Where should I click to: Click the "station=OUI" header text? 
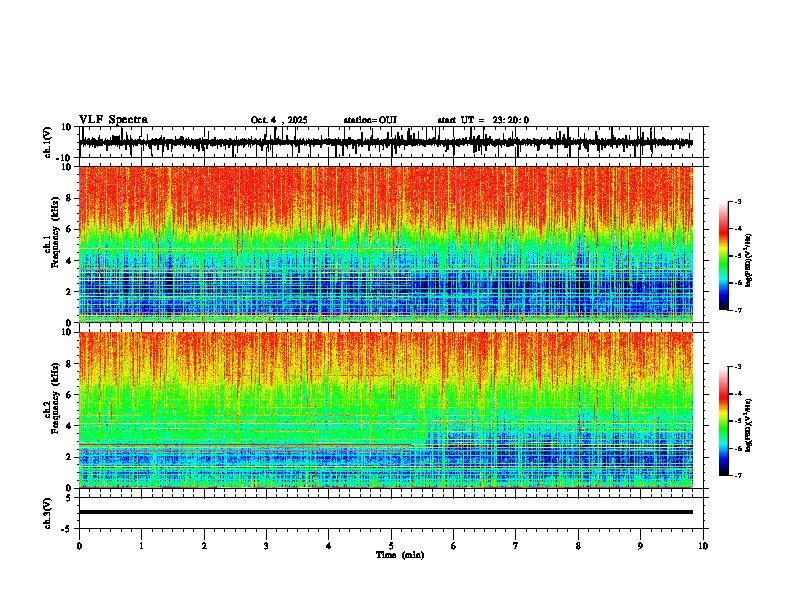[x=370, y=120]
